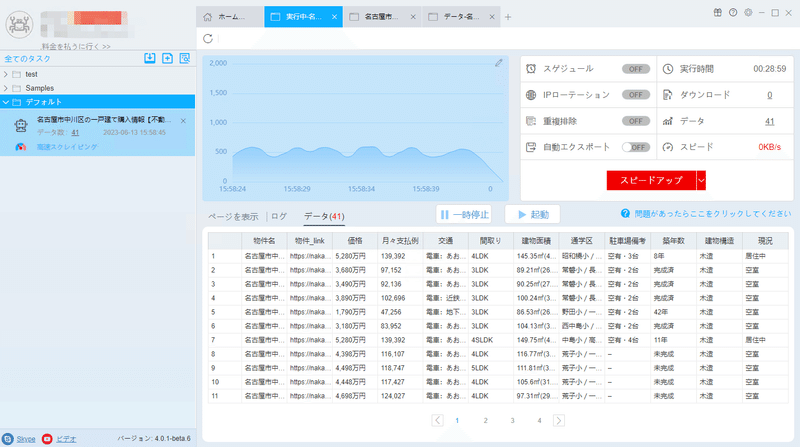Click the refresh icon below tabs
Screen dimensions: 800x447
(x=208, y=38)
